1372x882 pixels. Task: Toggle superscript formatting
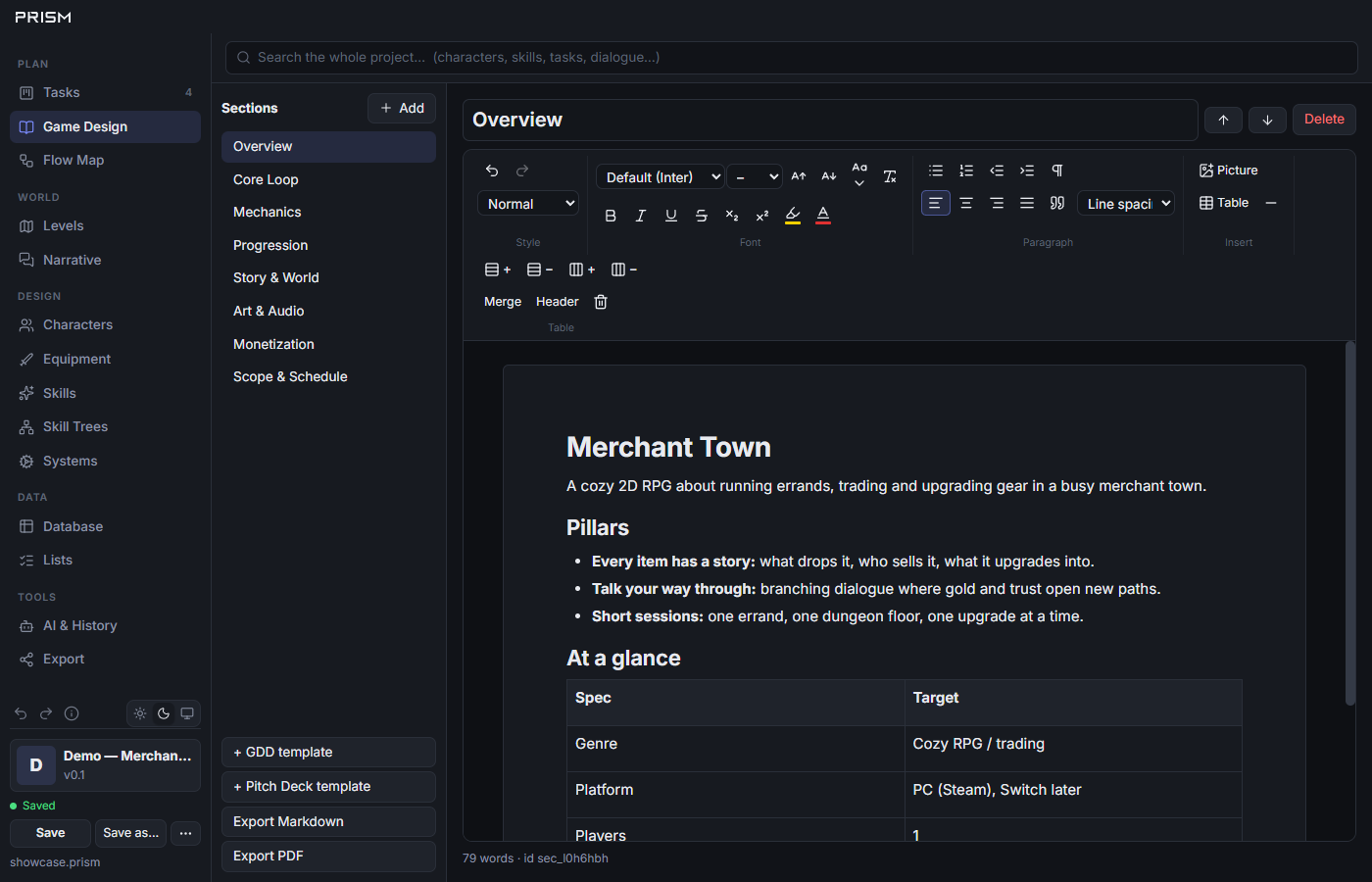coord(762,216)
